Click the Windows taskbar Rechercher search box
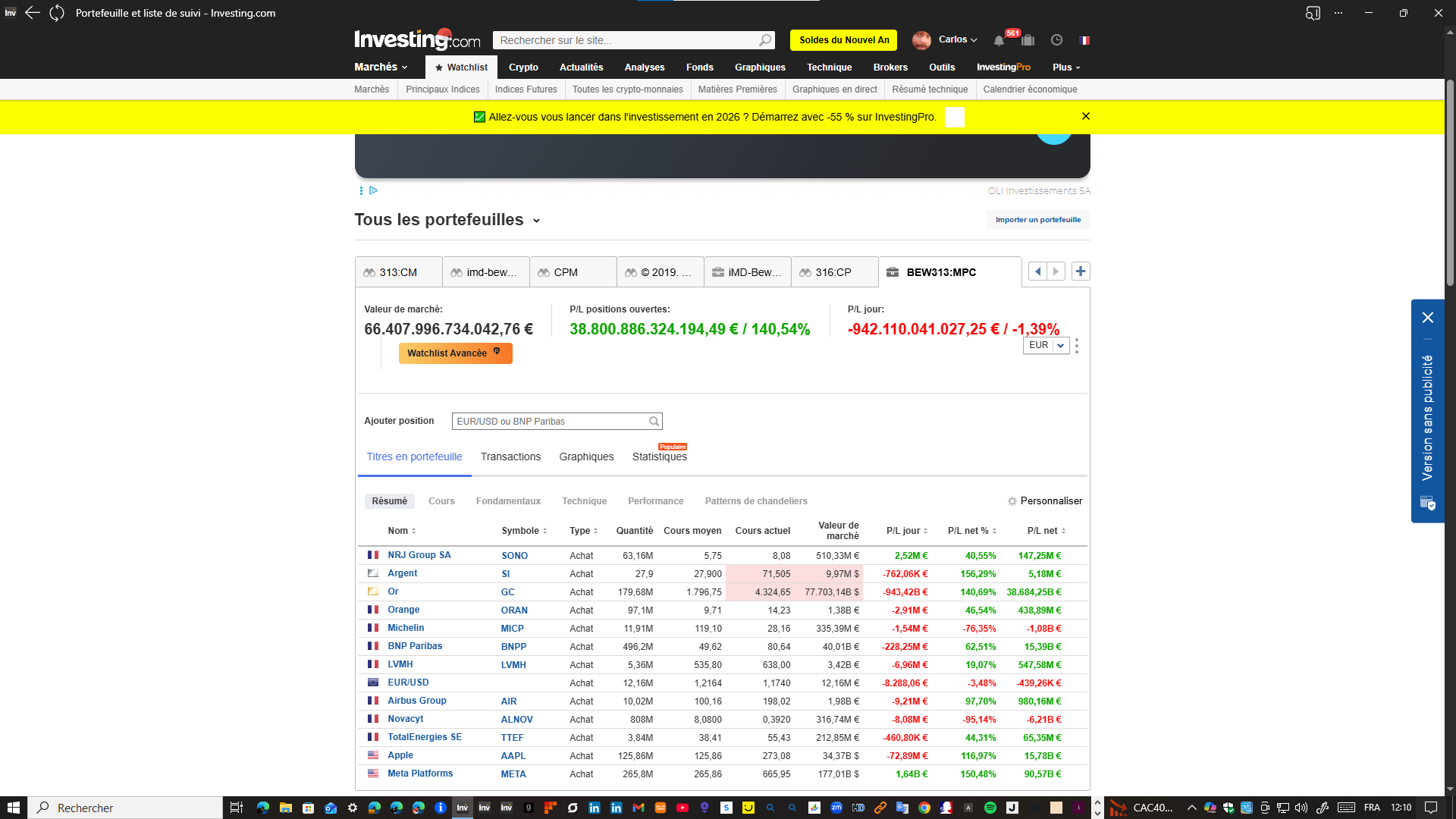This screenshot has height=819, width=1456. 126,808
